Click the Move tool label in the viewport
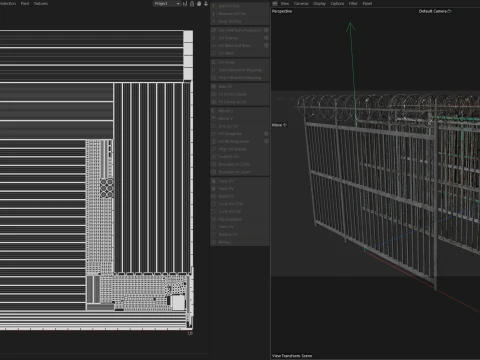 tap(277, 125)
